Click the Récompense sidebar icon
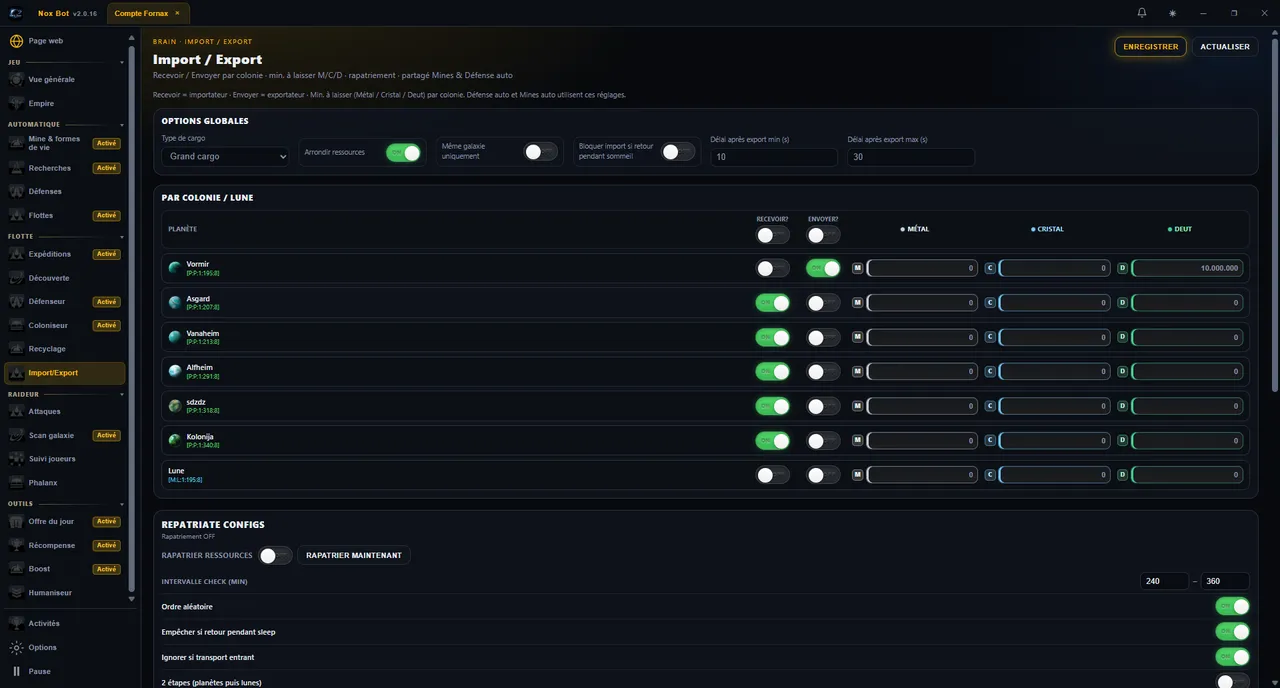This screenshot has width=1280, height=688. pos(16,545)
